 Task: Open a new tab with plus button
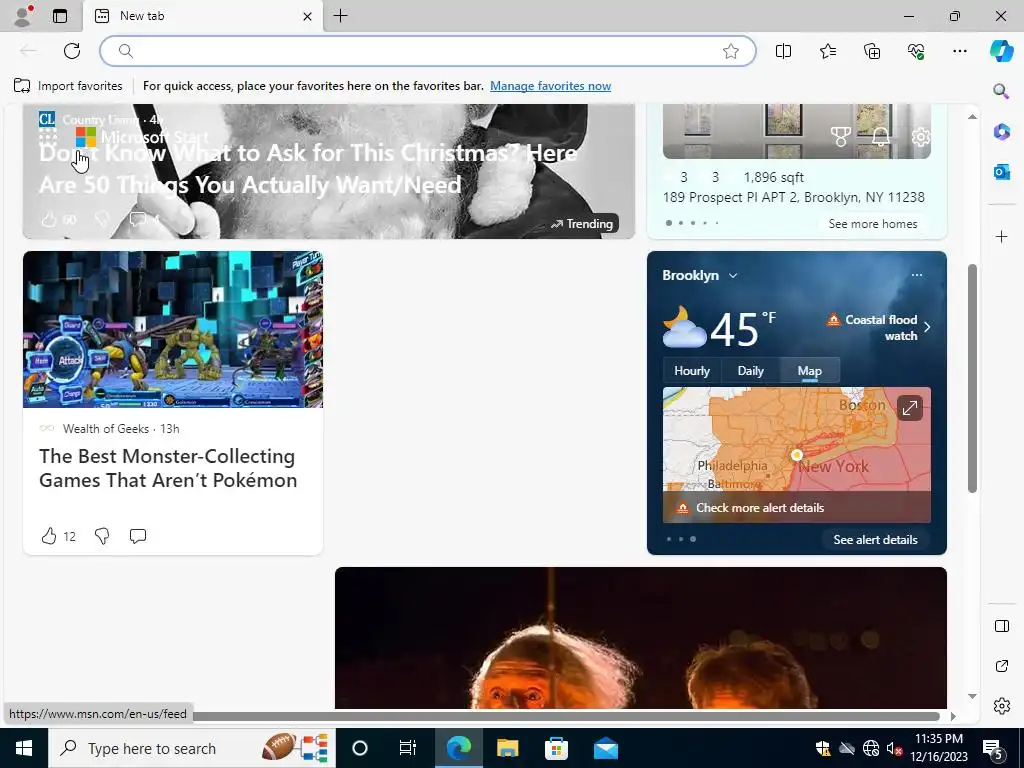(340, 16)
